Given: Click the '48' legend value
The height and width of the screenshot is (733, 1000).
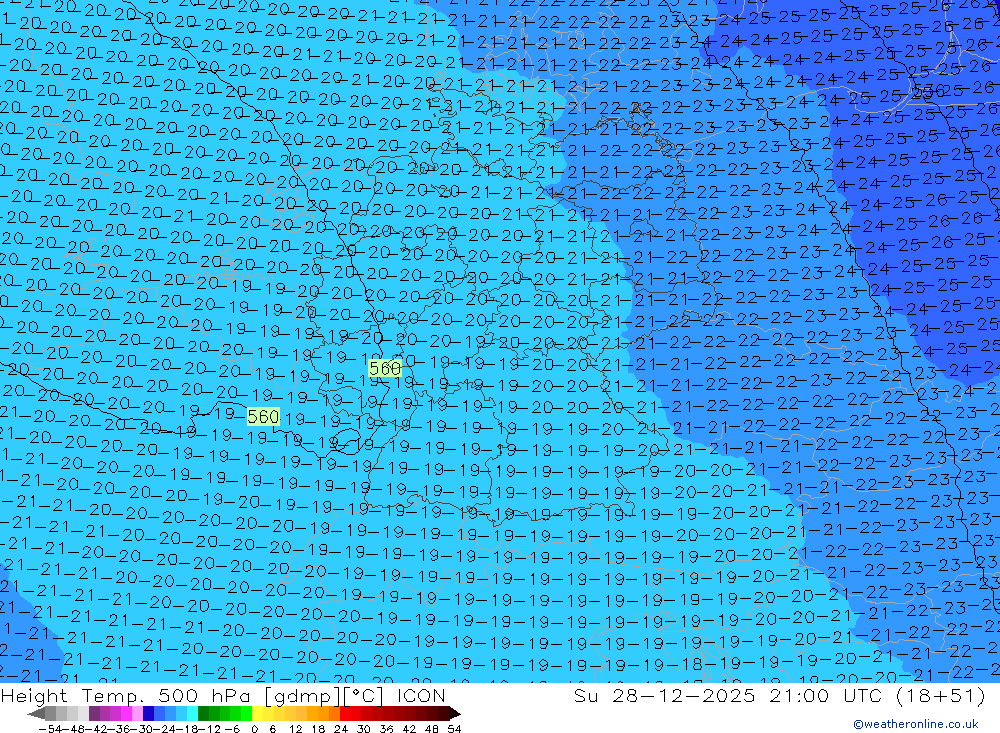Looking at the screenshot, I should [432, 729].
